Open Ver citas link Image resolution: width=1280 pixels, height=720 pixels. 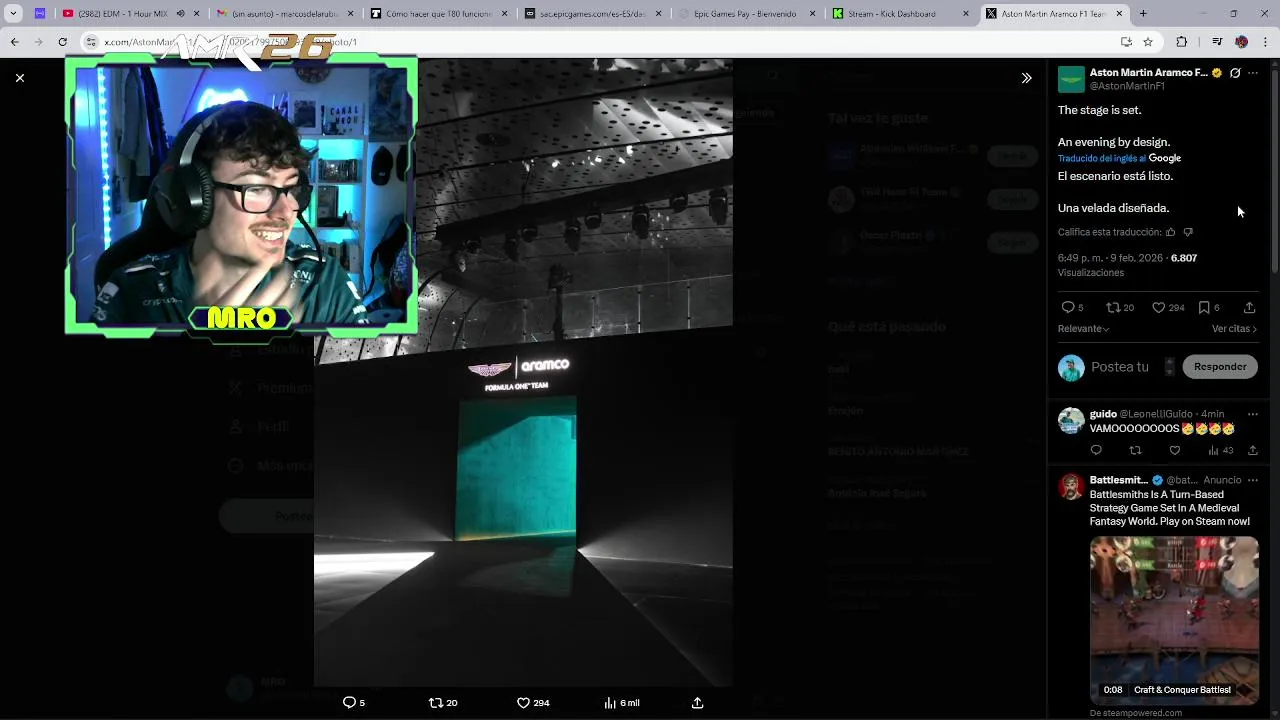pyautogui.click(x=1234, y=329)
